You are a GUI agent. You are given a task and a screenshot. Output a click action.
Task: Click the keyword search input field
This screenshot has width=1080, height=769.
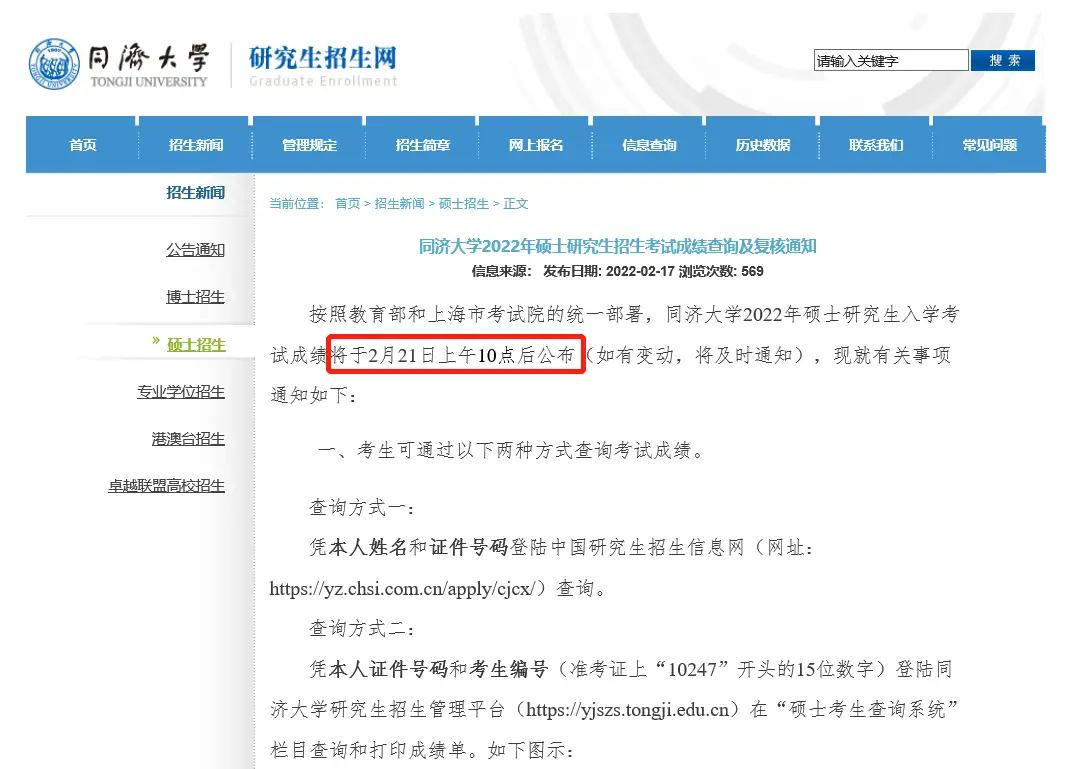coord(890,60)
